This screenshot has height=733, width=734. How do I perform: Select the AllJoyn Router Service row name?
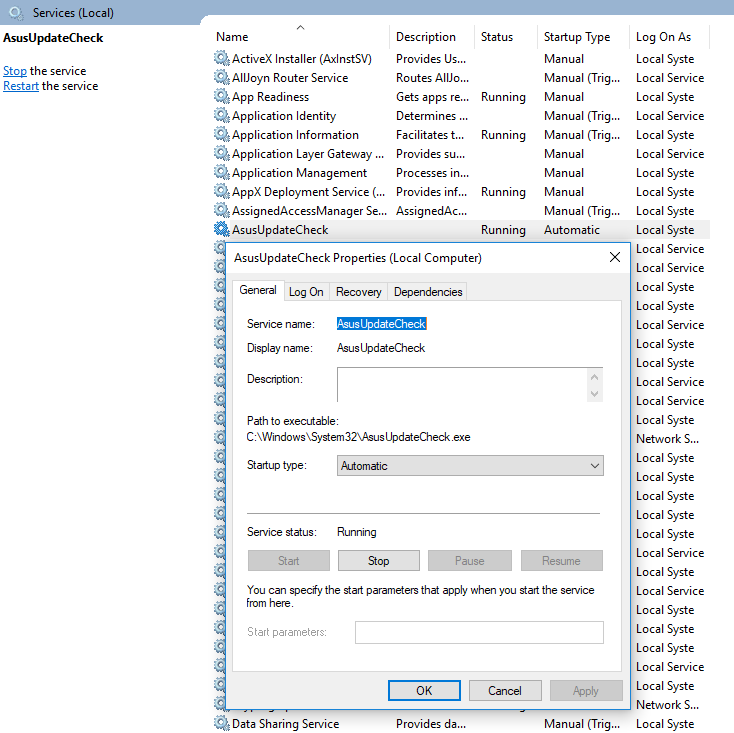[x=290, y=78]
